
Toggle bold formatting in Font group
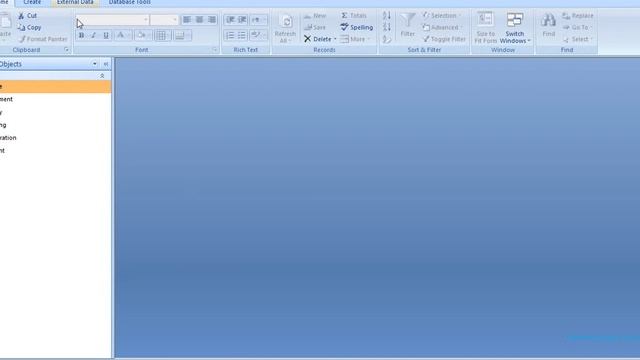tap(81, 36)
